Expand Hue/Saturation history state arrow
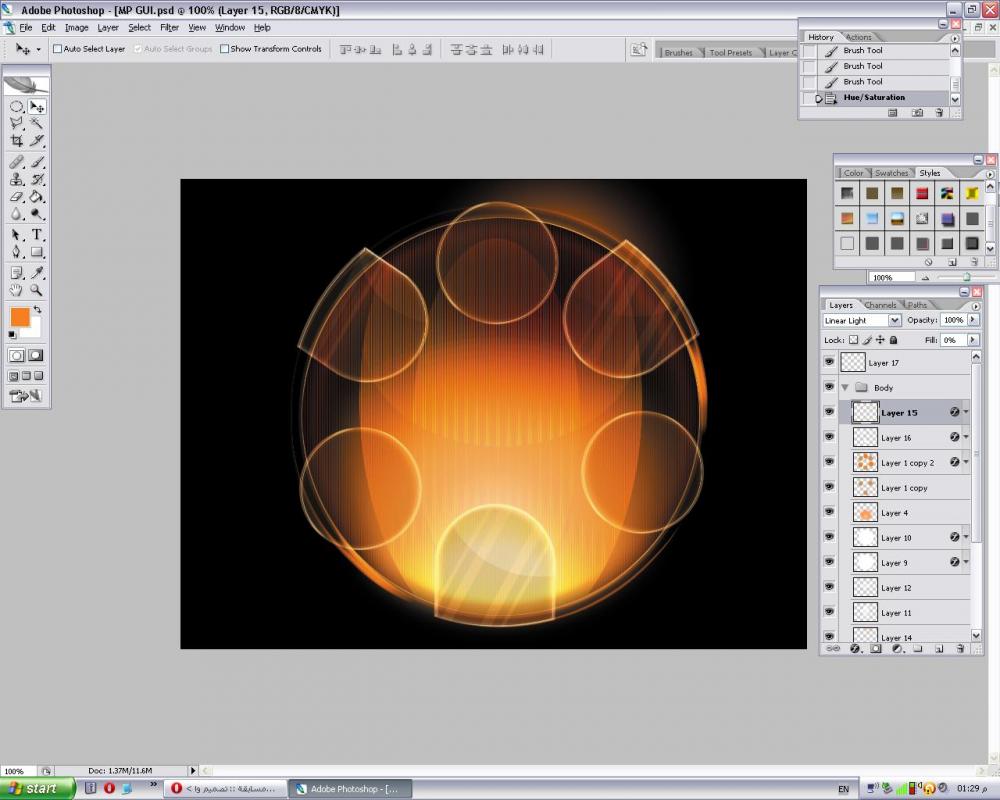The width and height of the screenshot is (1000, 800). [819, 98]
